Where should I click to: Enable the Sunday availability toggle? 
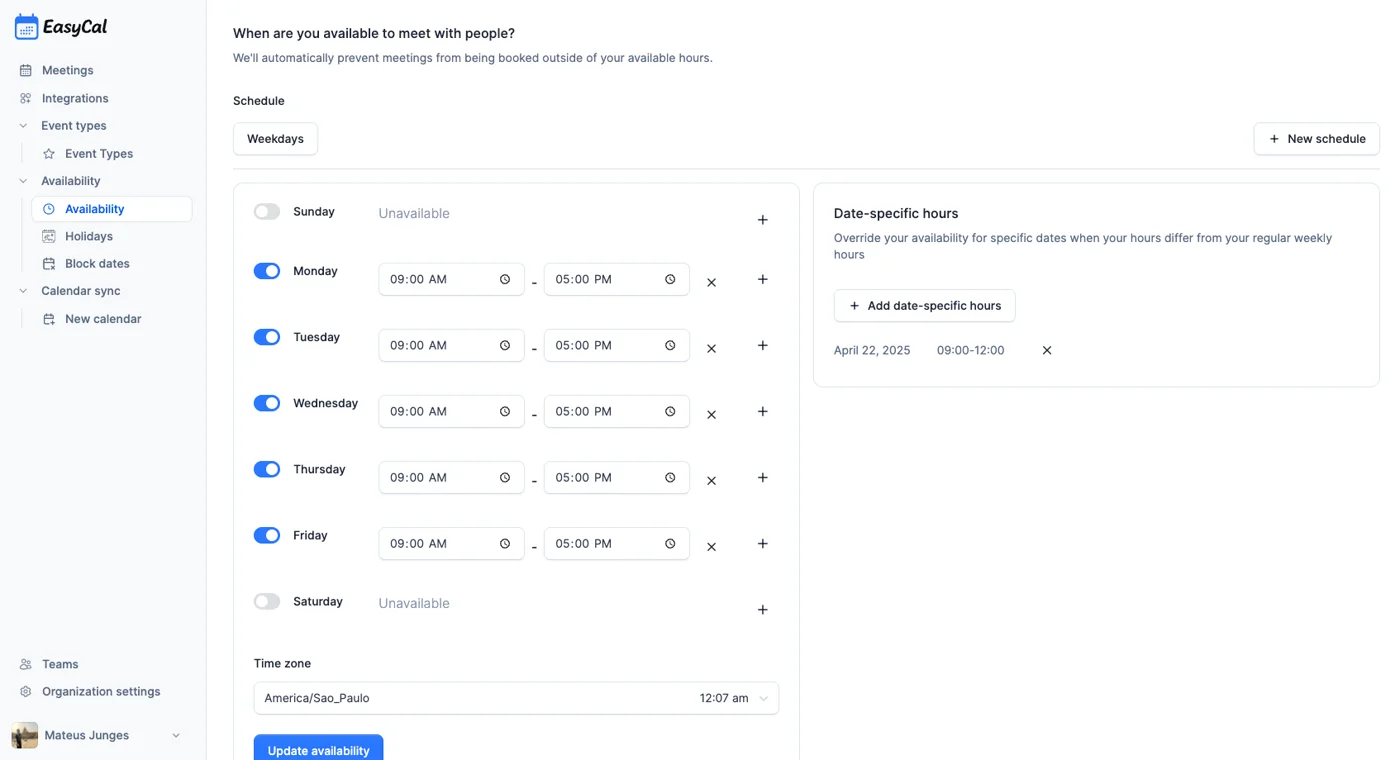[267, 211]
